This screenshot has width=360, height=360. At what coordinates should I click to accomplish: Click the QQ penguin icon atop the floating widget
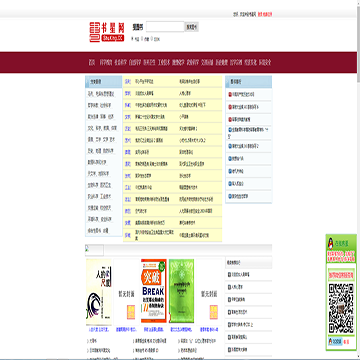pos(331,244)
